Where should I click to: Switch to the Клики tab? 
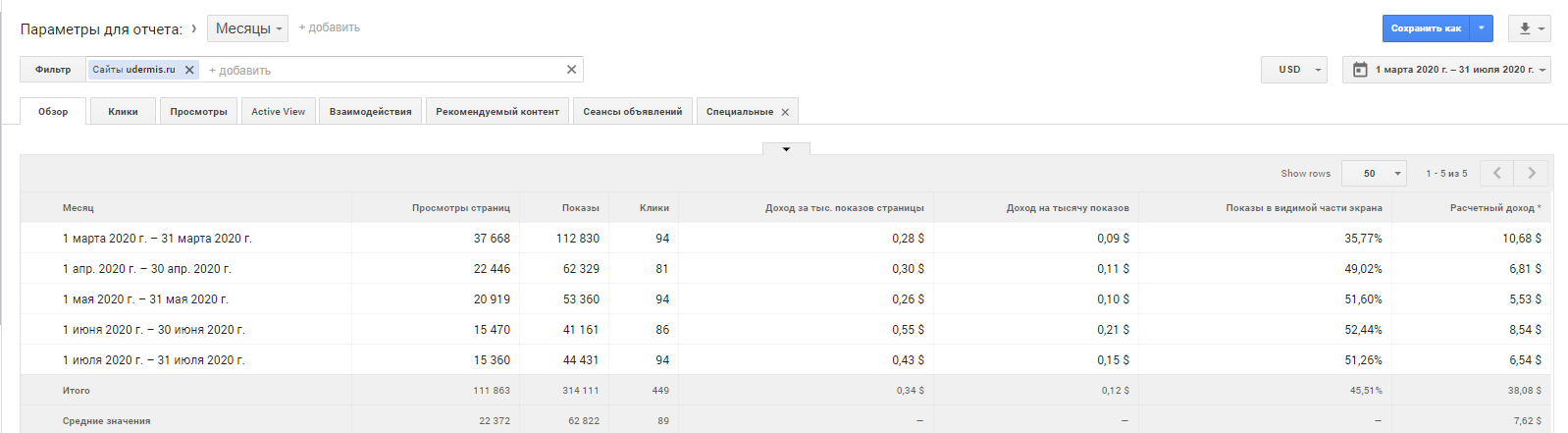(x=123, y=112)
